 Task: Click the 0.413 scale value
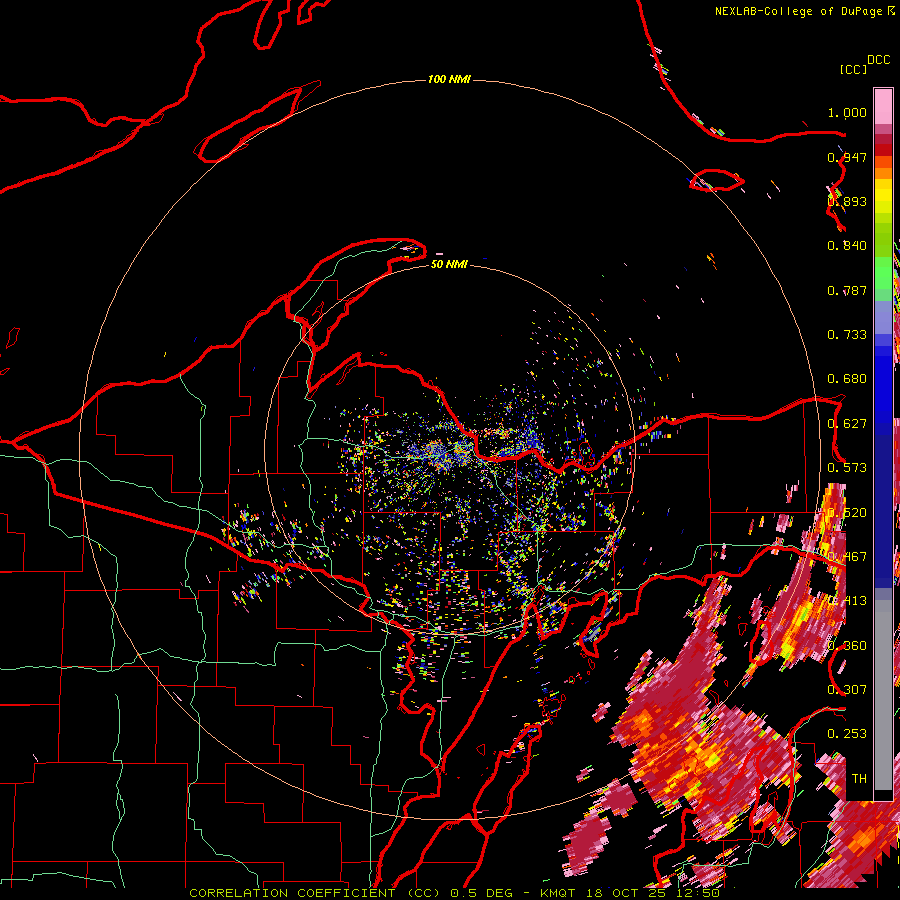coord(847,601)
